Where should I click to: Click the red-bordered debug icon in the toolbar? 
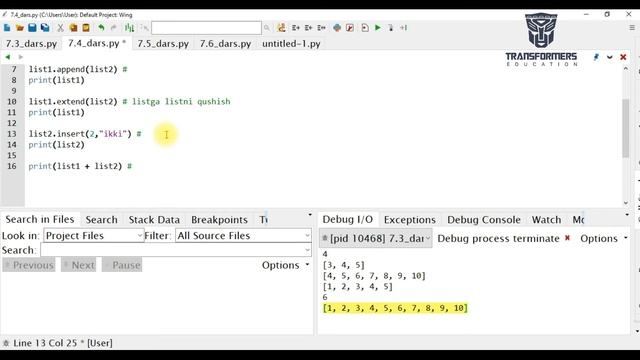[350, 28]
